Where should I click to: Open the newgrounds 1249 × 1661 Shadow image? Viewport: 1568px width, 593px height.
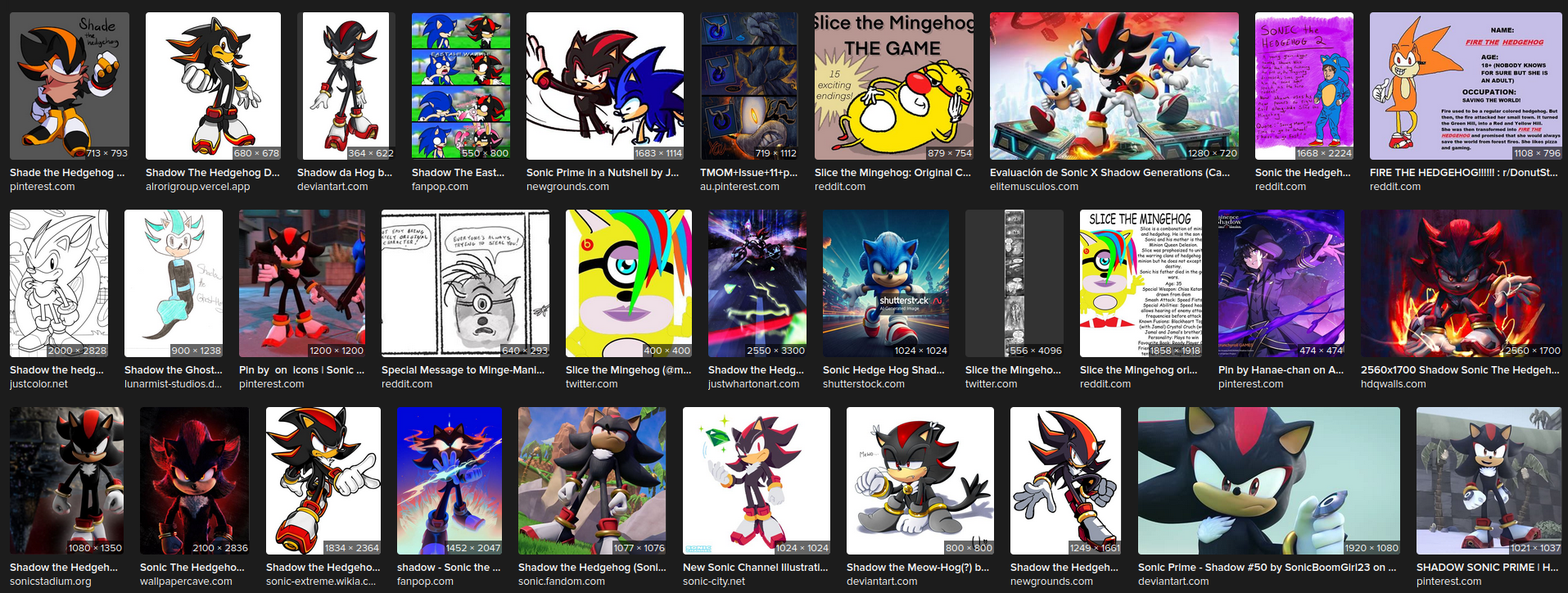point(1066,481)
